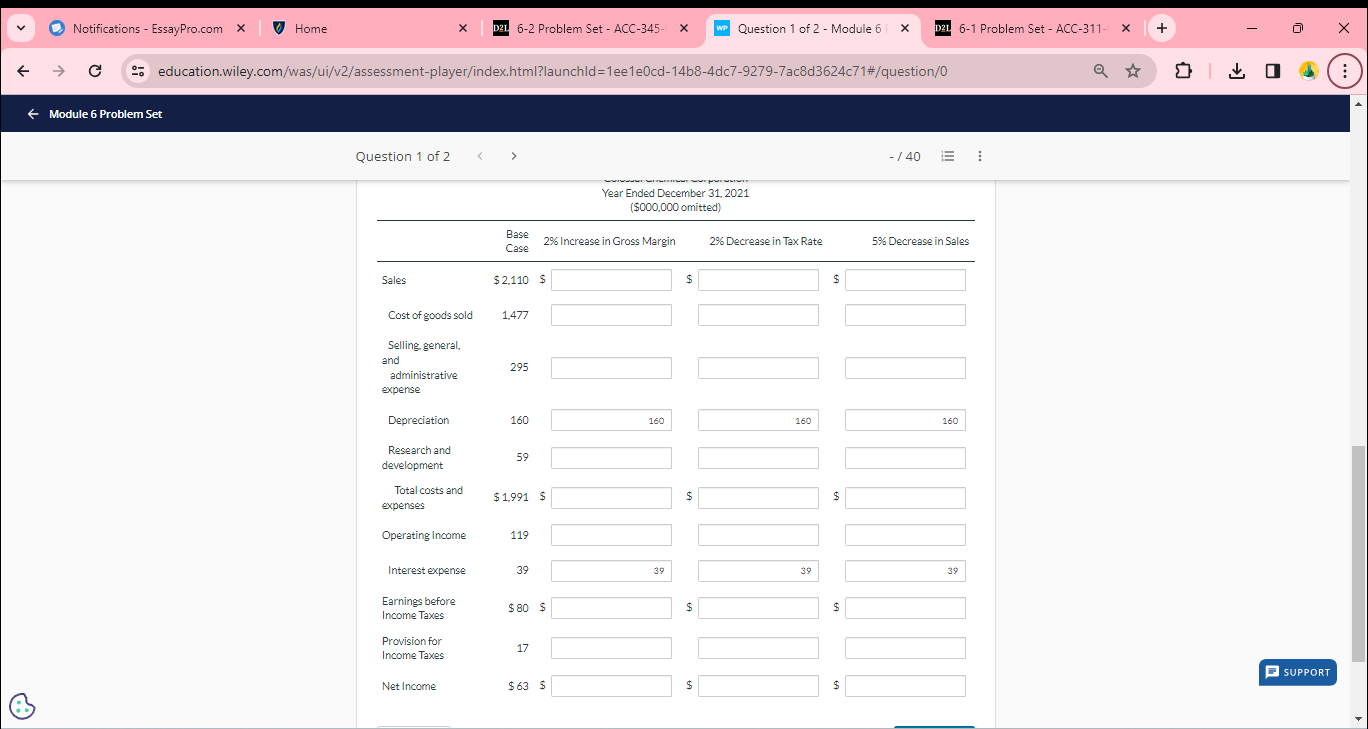This screenshot has height=729, width=1368.
Task: Click Cost of goods sold field for Tax Rate column
Action: pos(758,315)
